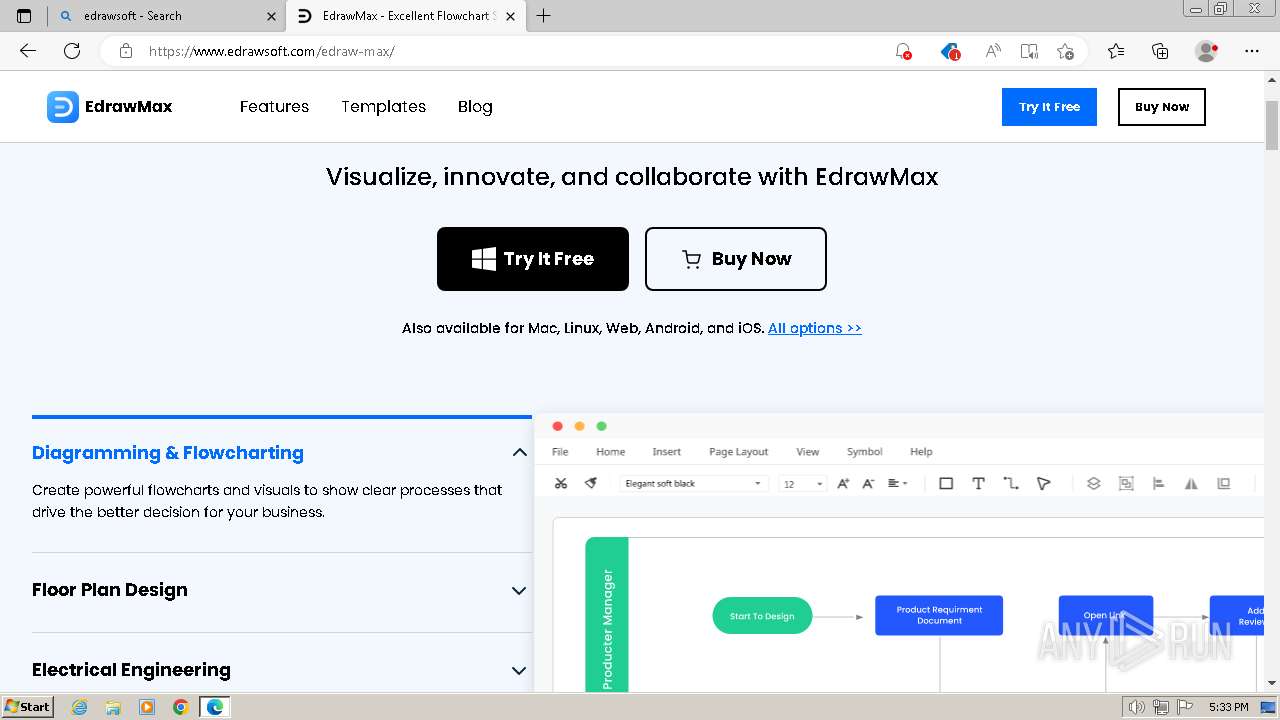Open the All options link
The image size is (1280, 720).
click(815, 328)
